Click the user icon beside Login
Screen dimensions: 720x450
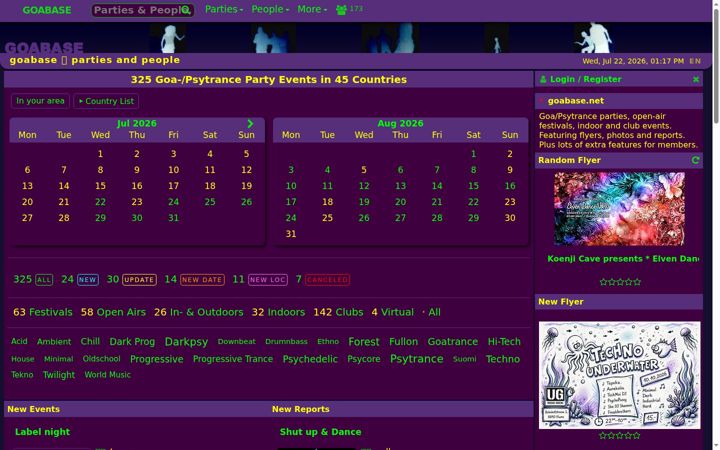point(543,79)
